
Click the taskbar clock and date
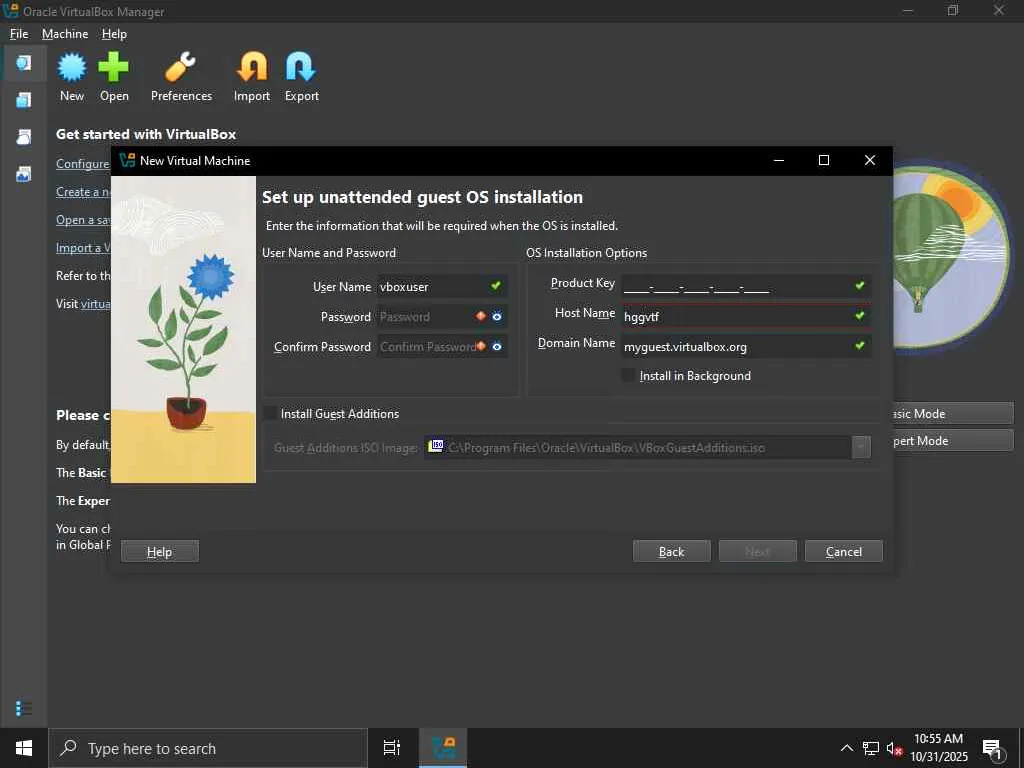pos(938,748)
